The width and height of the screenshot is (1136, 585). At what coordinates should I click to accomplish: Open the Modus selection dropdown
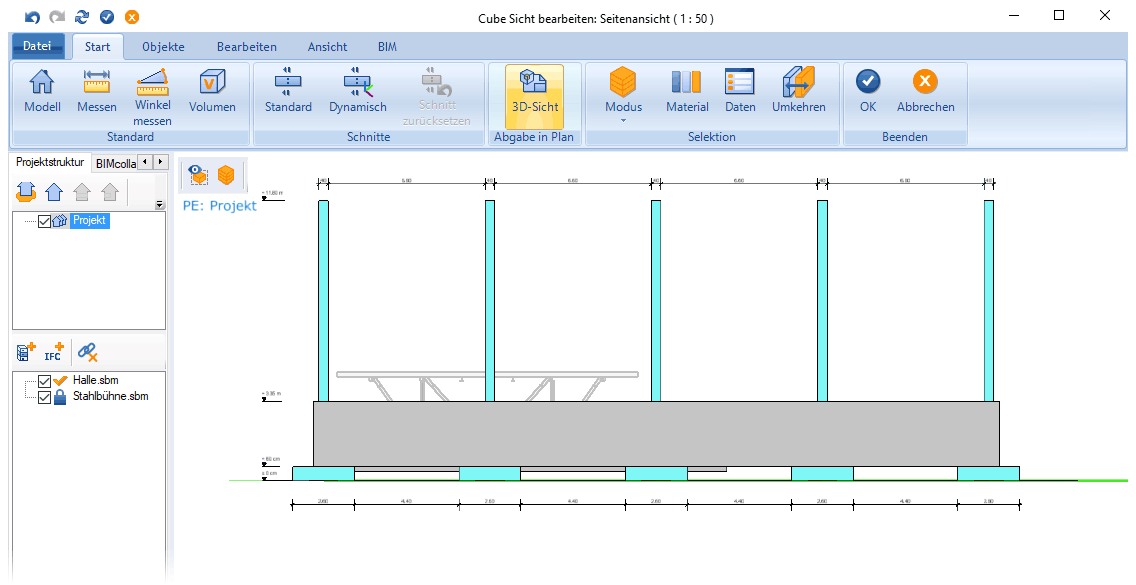pos(623,96)
